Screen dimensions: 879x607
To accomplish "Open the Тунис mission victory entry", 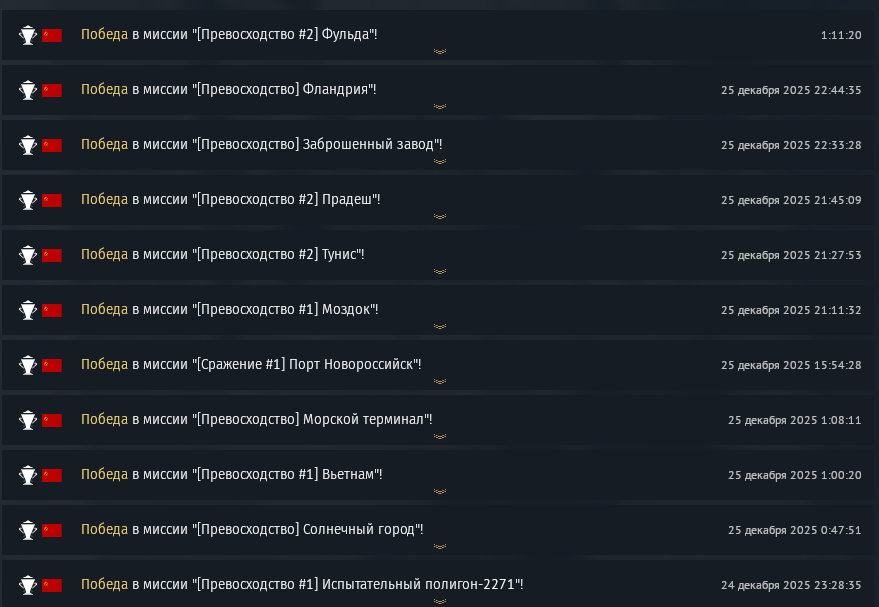I will pyautogui.click(x=223, y=255).
